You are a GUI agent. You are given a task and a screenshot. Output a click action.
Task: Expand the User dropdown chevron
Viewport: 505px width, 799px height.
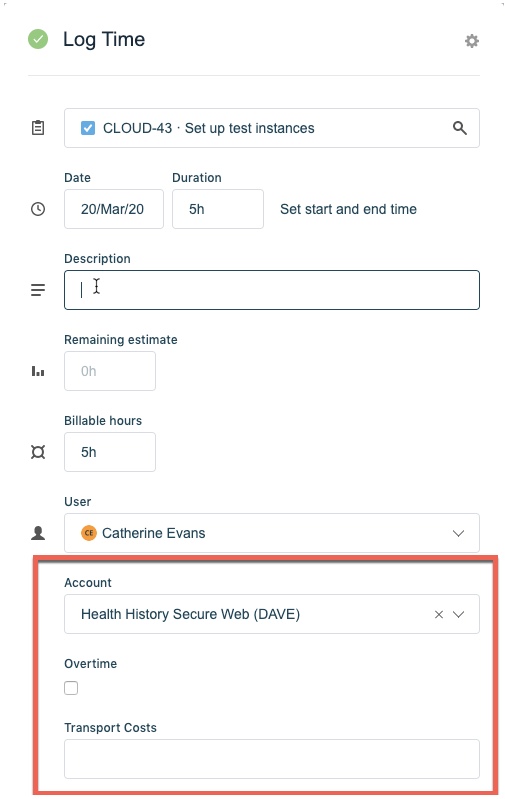tap(458, 534)
